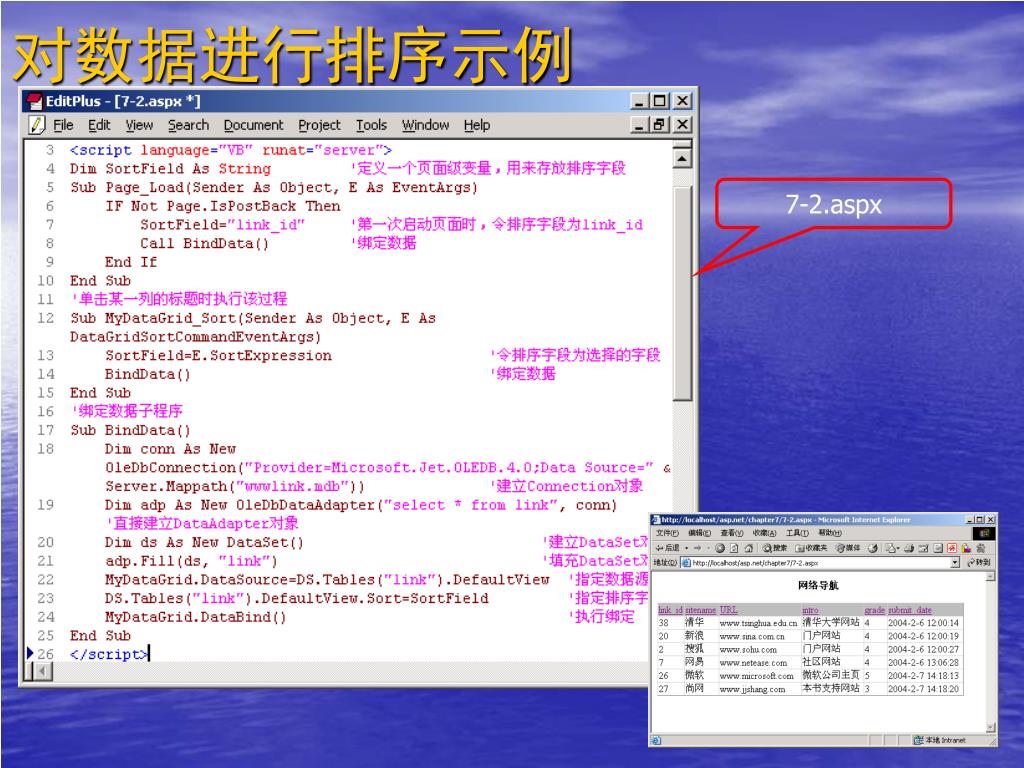Click the Discuss icon in IE toolbar
Screen dimensions: 1024x768
pos(938,548)
